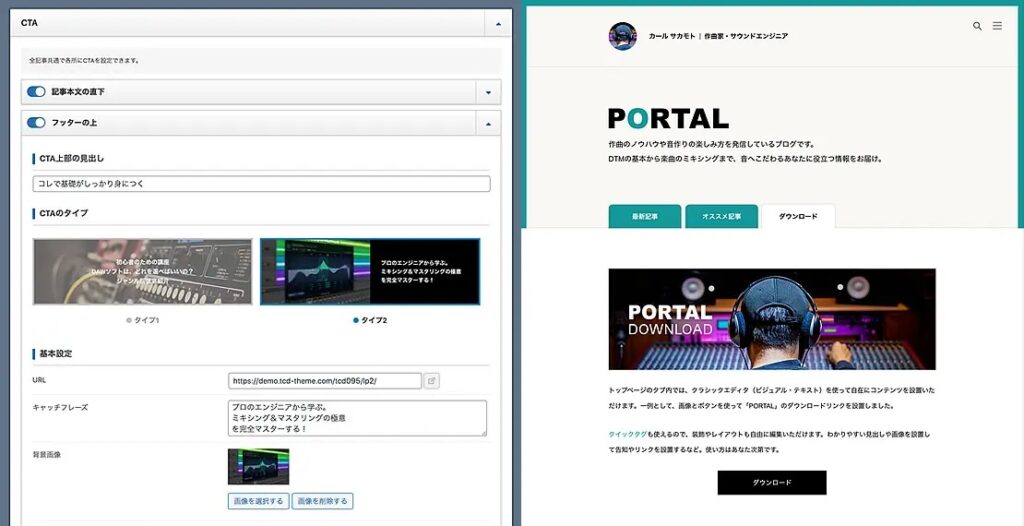Image resolution: width=1024 pixels, height=526 pixels.
Task: Follow the クイックタグ link
Action: click(627, 434)
